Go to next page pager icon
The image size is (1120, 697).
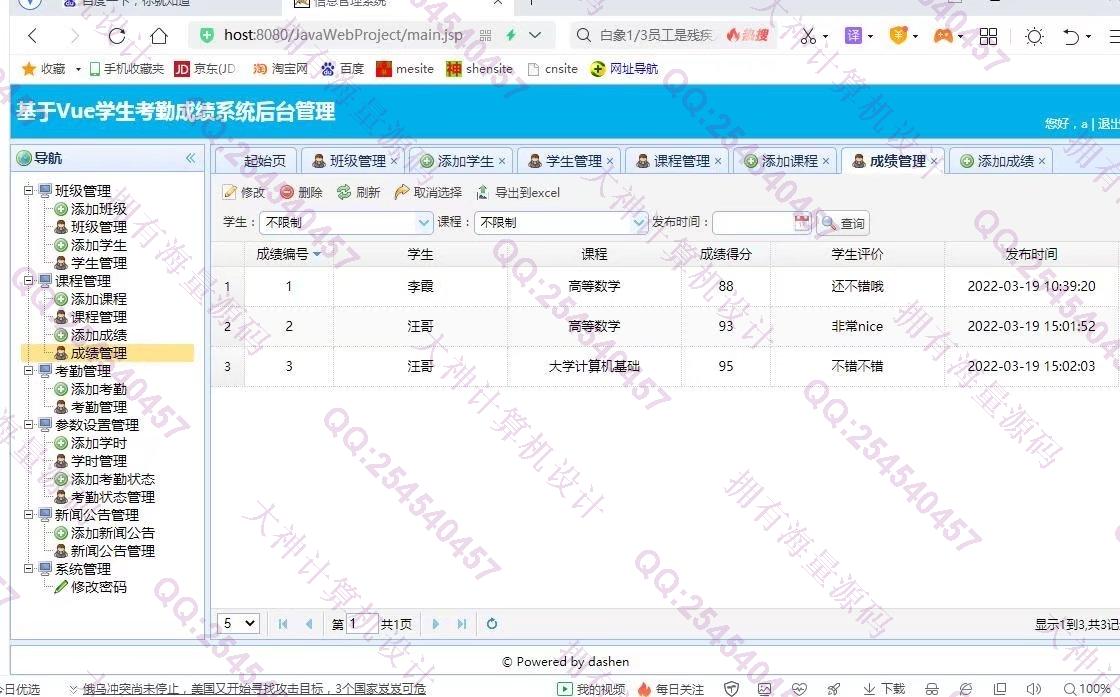click(x=436, y=623)
